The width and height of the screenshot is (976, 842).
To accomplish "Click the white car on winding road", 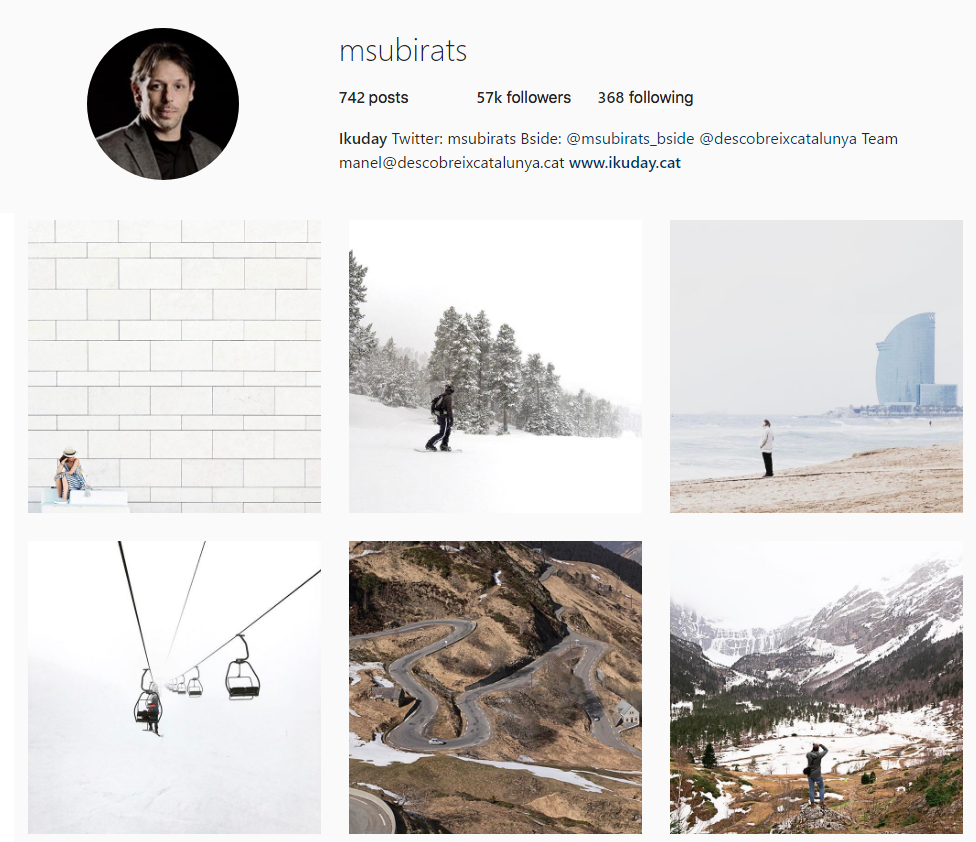I will coord(437,741).
